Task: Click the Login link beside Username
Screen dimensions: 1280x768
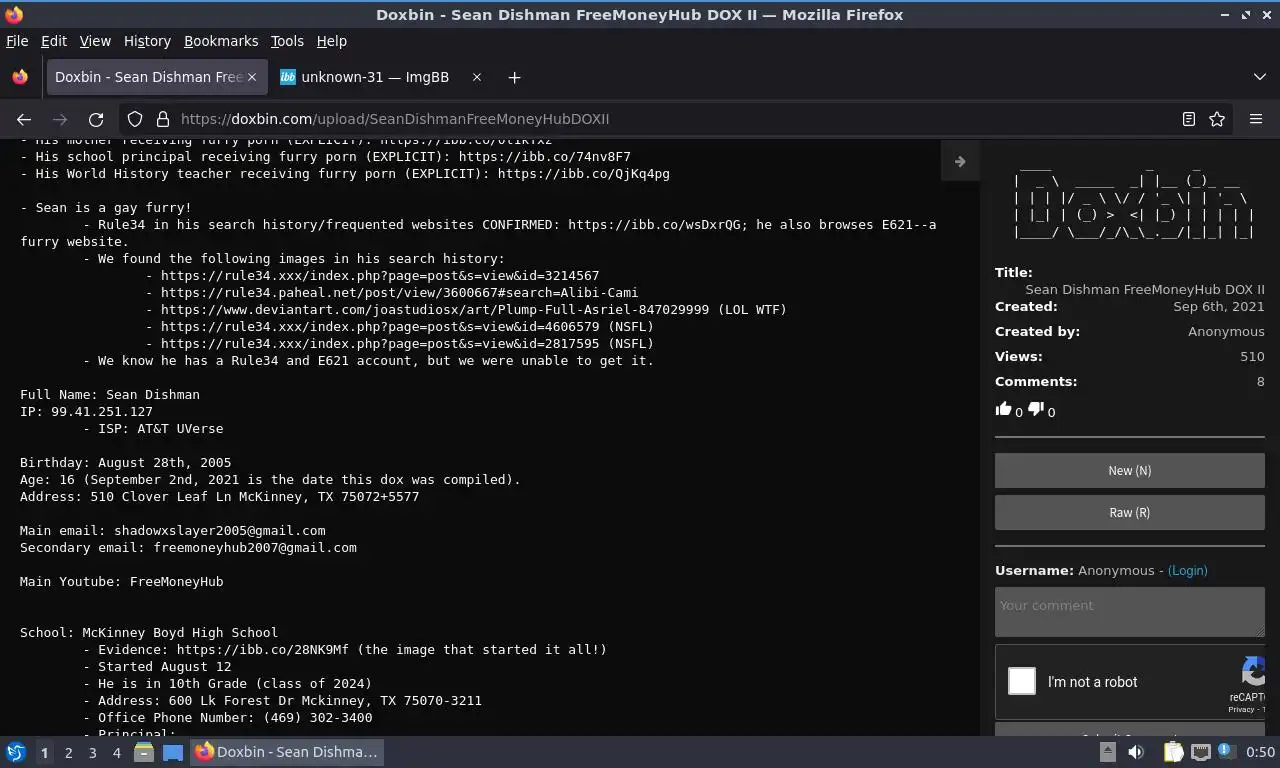Action: (1187, 570)
